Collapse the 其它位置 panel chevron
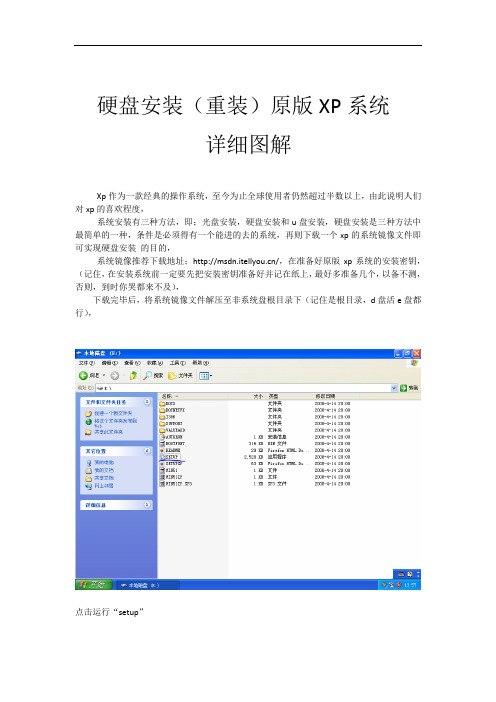 click(147, 451)
